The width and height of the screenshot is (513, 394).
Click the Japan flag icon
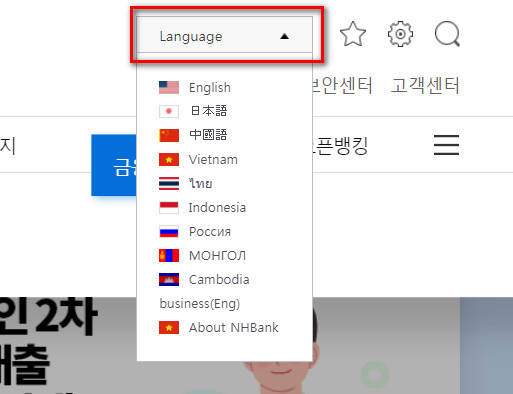[169, 111]
